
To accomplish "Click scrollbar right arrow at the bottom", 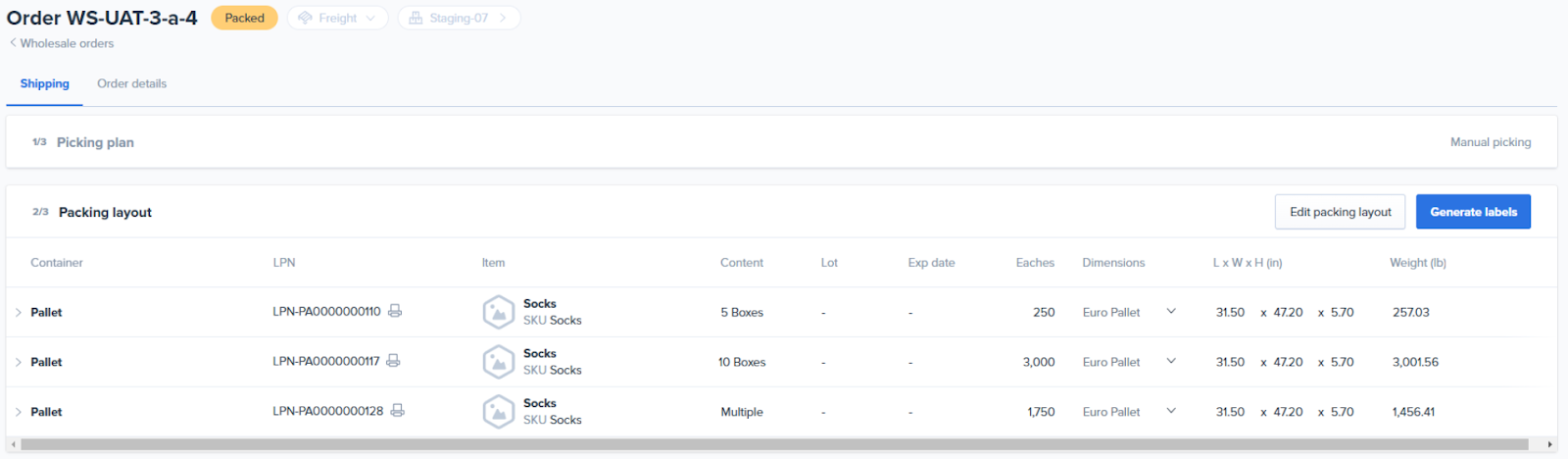I will point(1549,444).
